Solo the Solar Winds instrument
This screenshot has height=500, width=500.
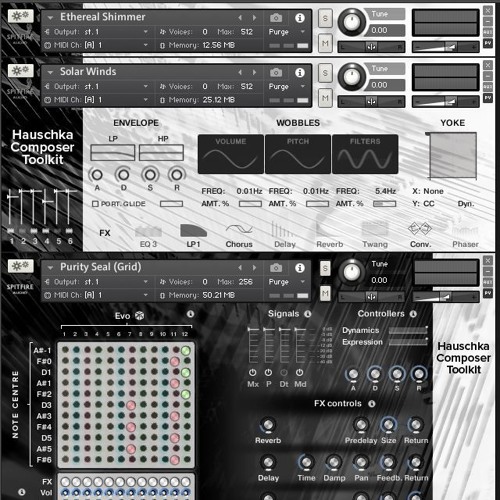point(325,73)
